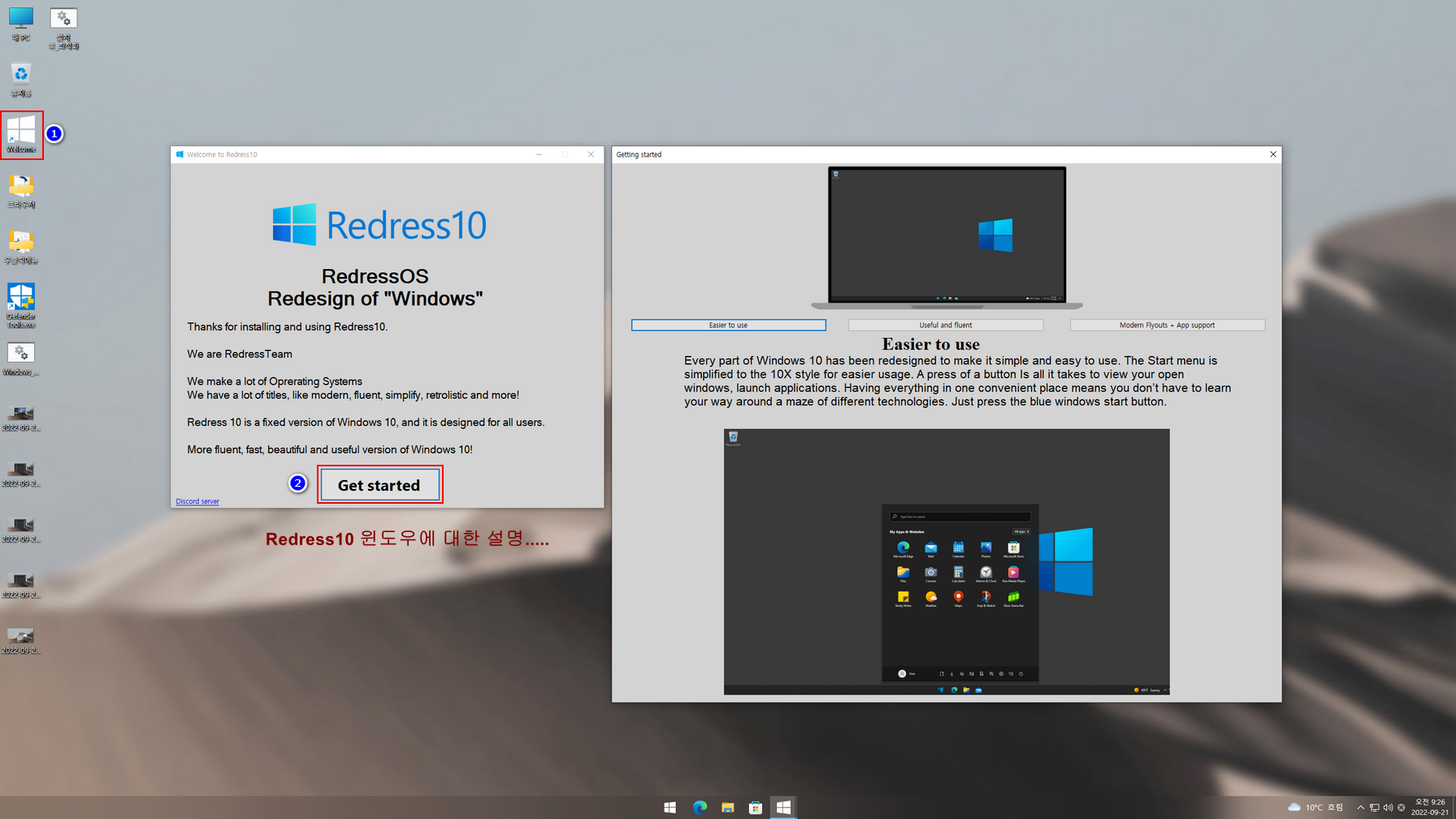Click the circled X tray icon

coord(1401,807)
